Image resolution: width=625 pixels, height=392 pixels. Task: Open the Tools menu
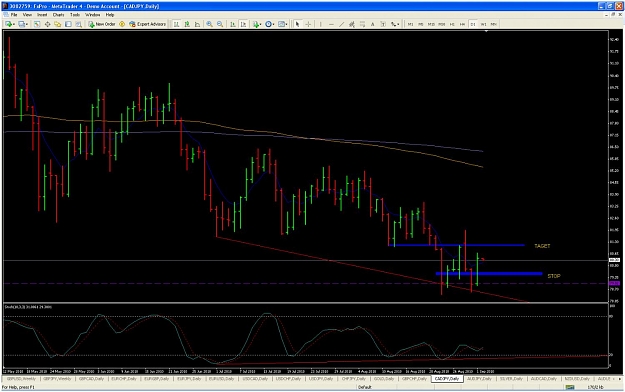[75, 15]
